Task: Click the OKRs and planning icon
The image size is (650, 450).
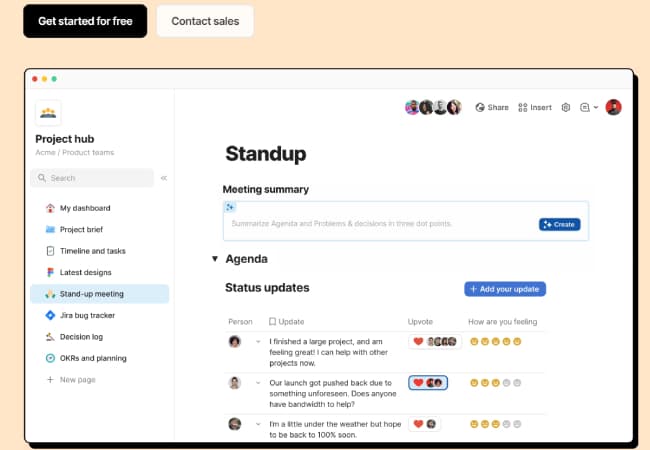Action: [x=50, y=358]
